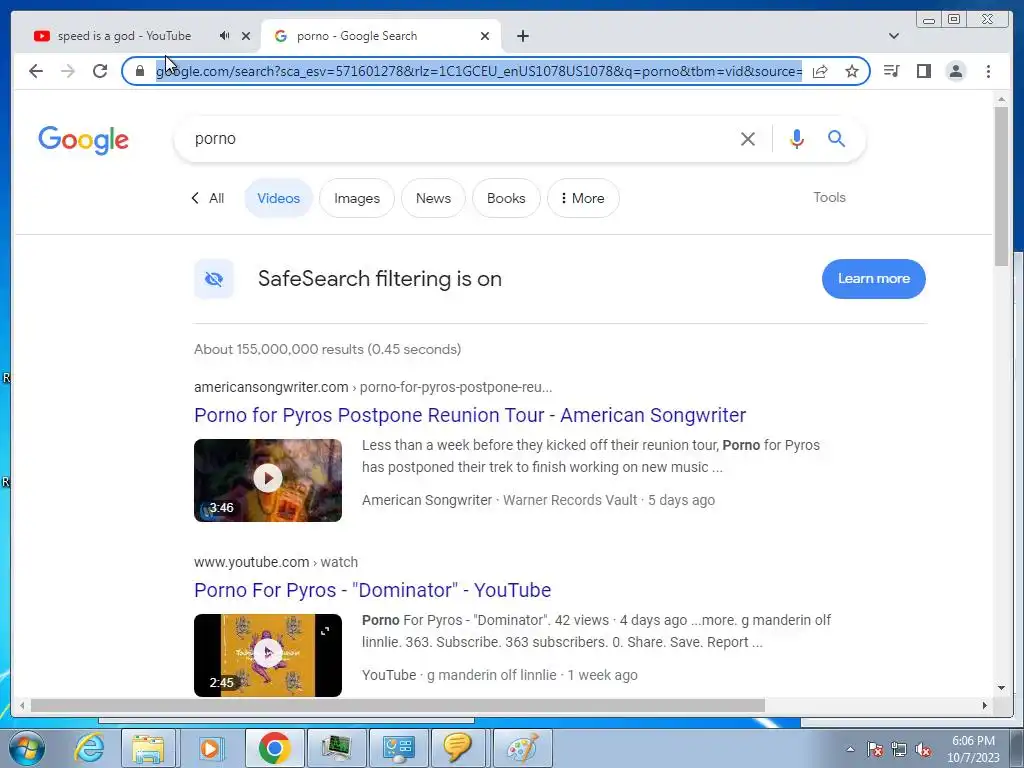The height and width of the screenshot is (768, 1024).
Task: Close the speed is a god YouTube tab
Action: coord(246,36)
